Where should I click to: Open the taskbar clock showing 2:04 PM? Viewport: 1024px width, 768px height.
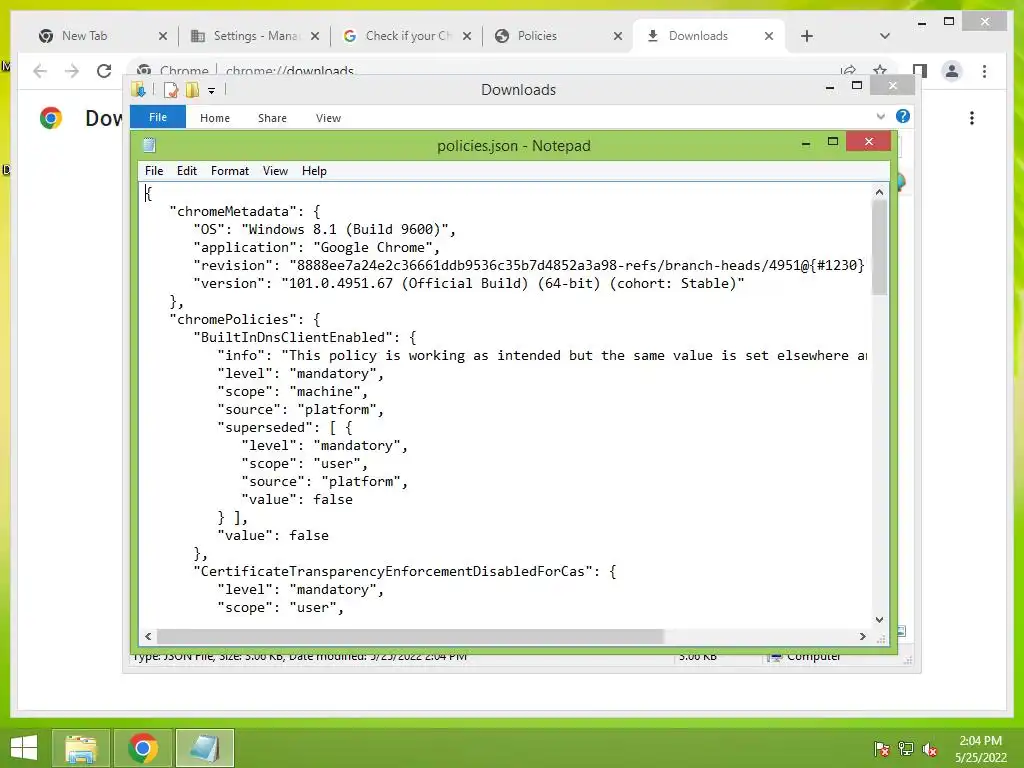click(x=980, y=749)
